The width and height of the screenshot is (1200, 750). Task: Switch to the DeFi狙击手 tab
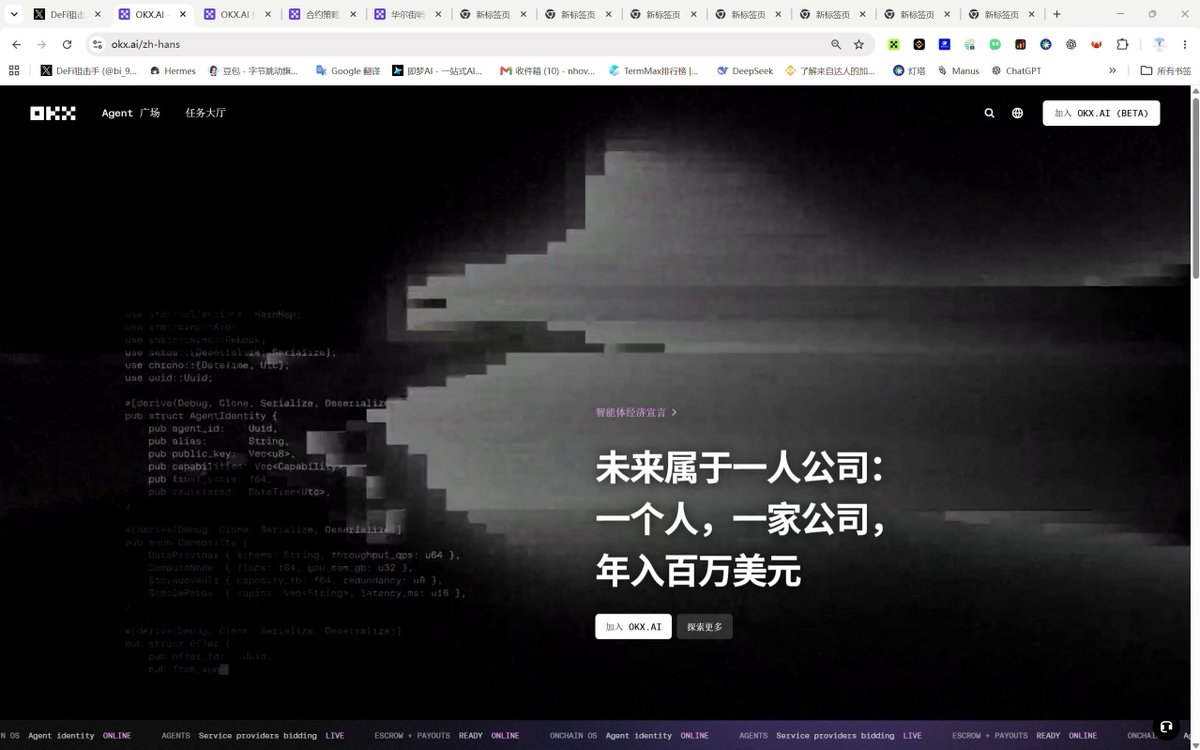point(66,14)
